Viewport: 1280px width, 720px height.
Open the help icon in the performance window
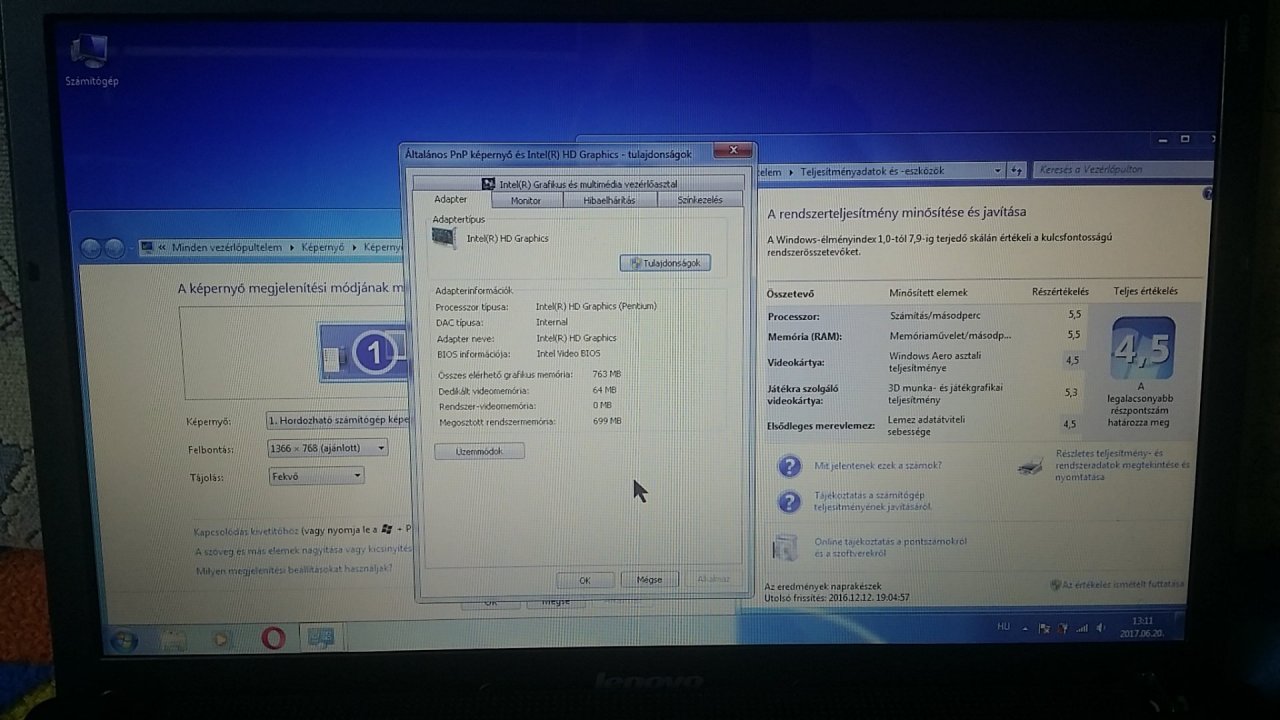[1207, 193]
